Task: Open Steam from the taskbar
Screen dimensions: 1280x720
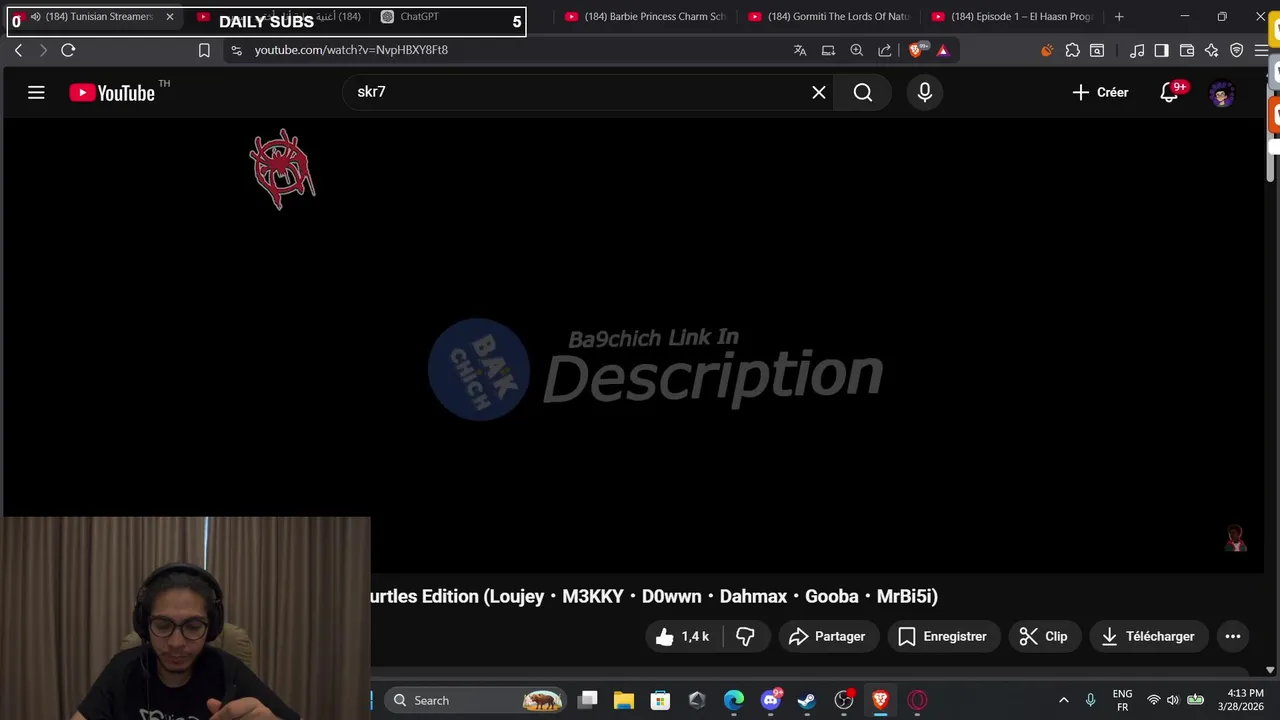Action: click(x=807, y=700)
